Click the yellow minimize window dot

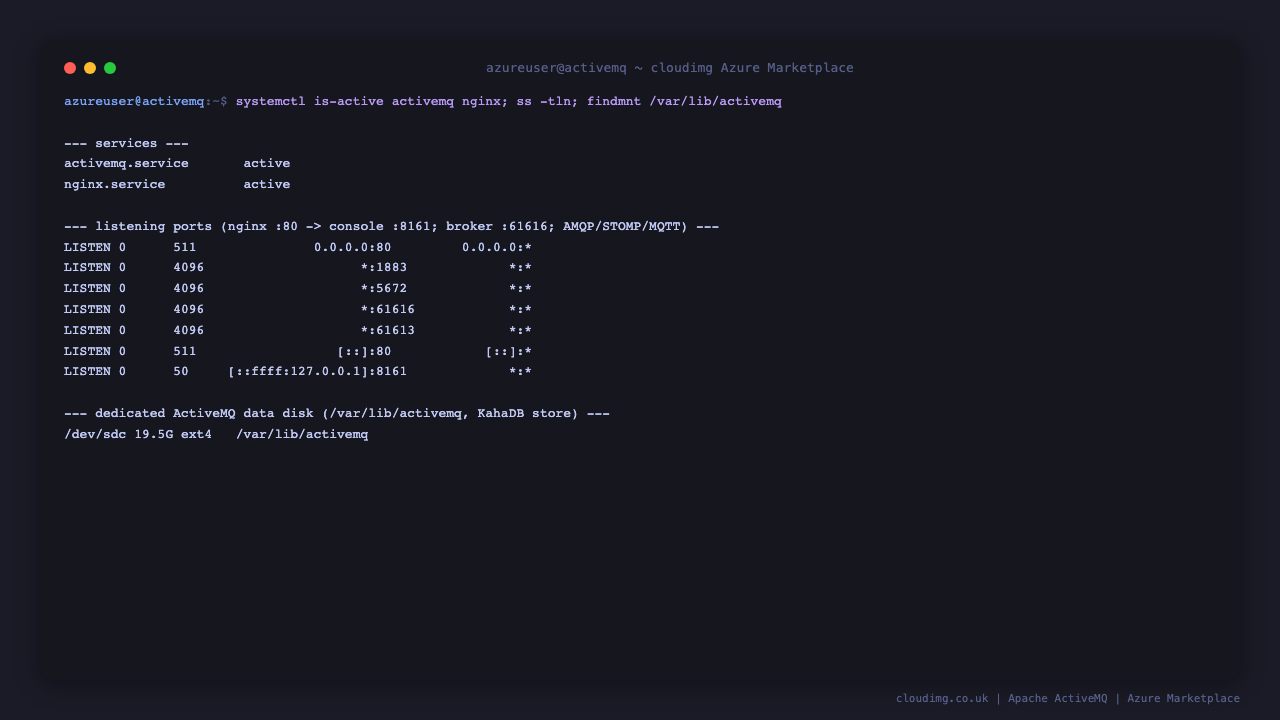90,68
